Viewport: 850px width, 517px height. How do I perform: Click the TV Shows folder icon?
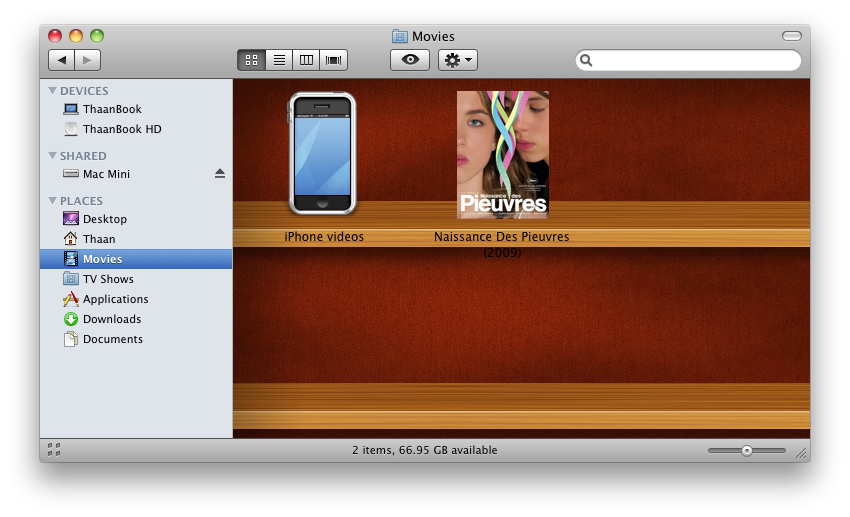[x=71, y=279]
